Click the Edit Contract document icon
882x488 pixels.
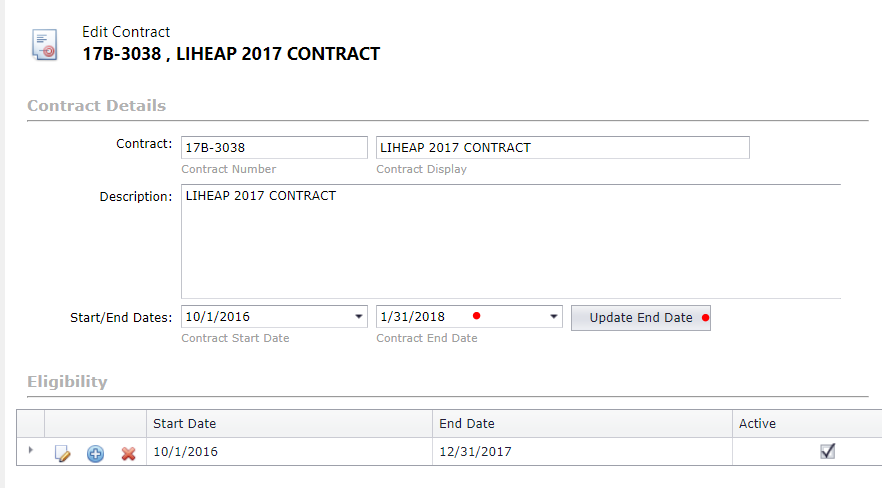(44, 44)
